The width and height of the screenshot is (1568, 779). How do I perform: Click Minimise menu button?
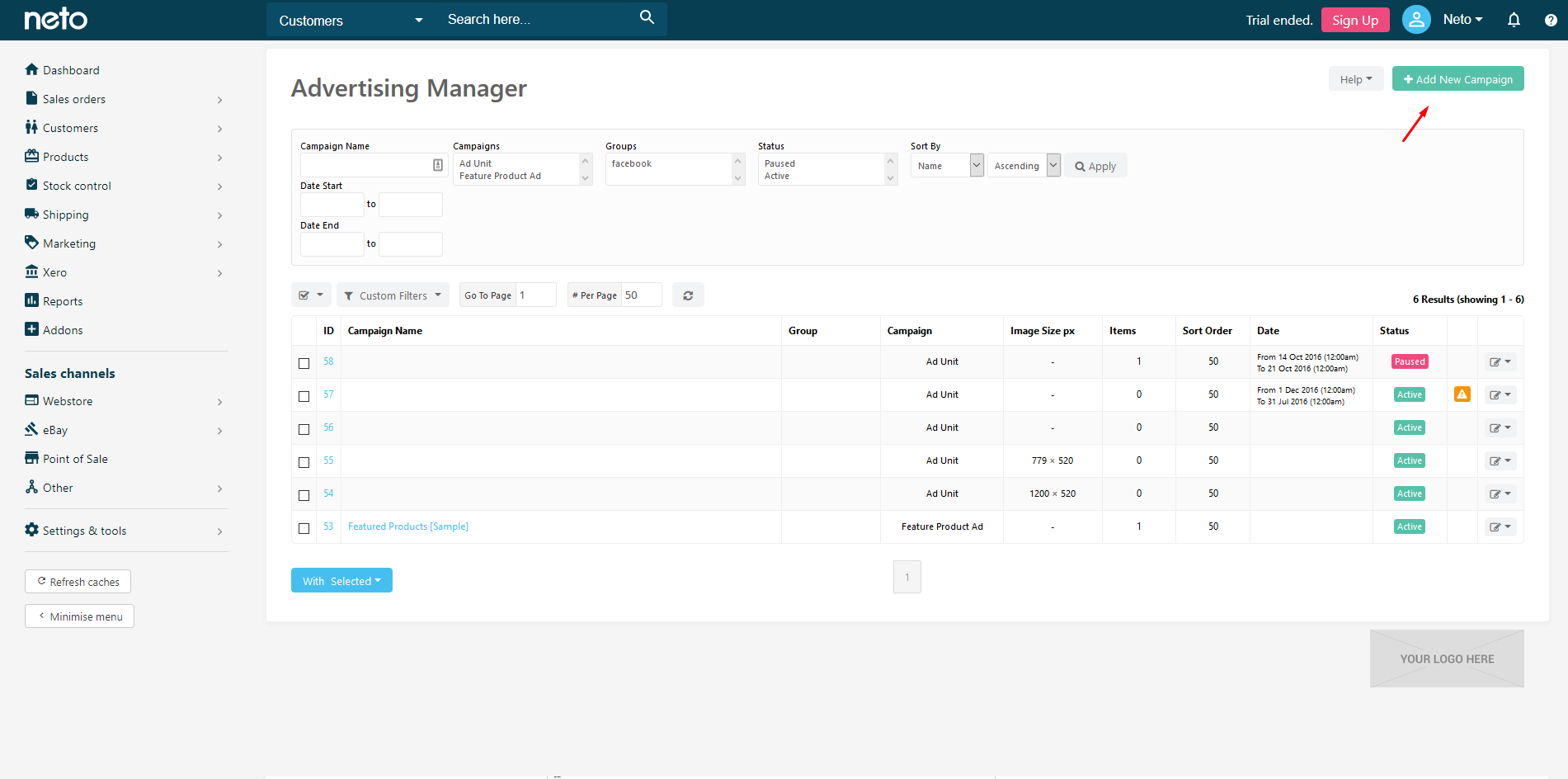[x=79, y=616]
